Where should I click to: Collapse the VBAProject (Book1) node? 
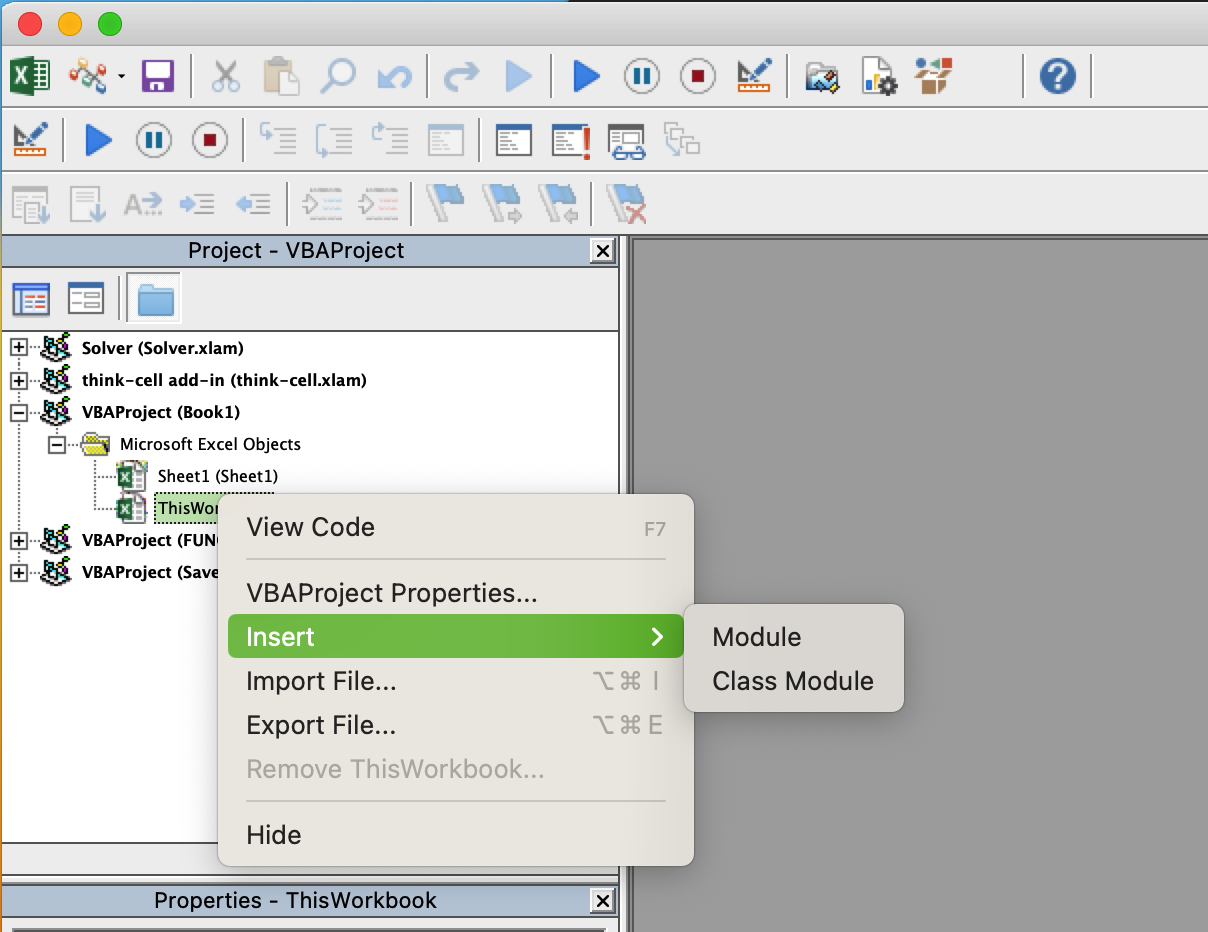pos(18,412)
